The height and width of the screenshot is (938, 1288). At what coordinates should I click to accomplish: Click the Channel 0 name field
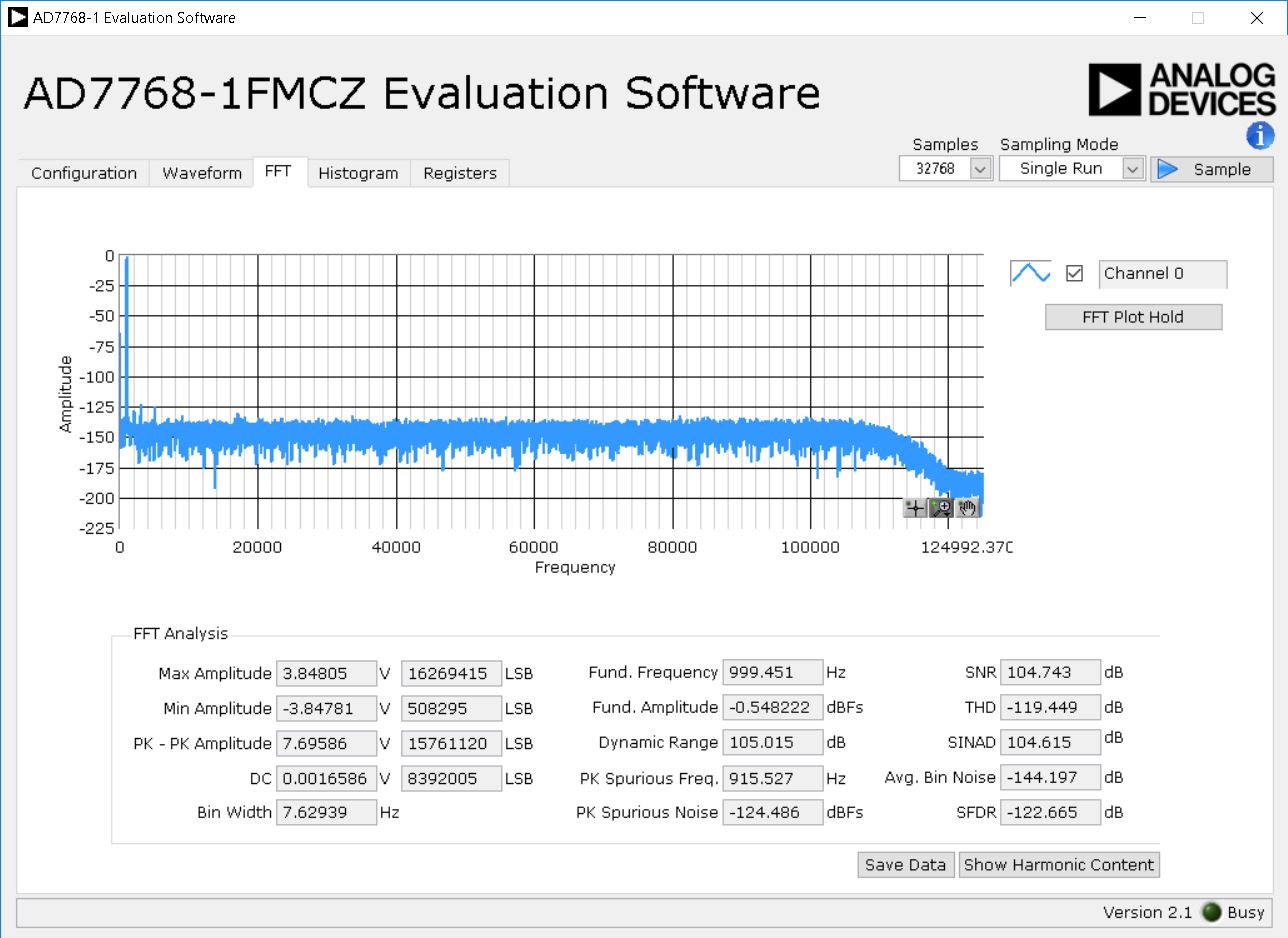point(1163,274)
